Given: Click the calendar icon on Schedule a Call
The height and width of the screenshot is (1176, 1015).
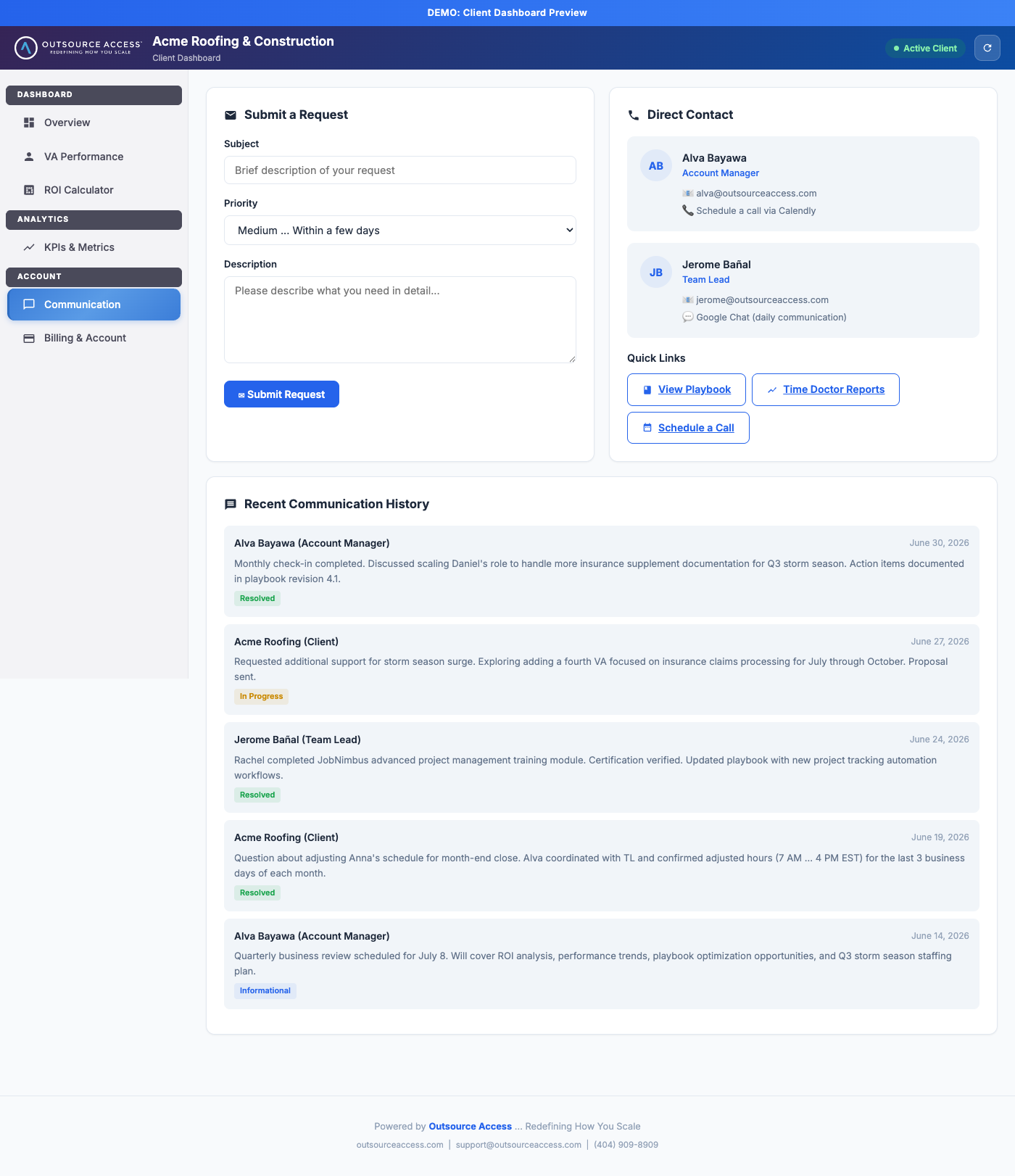Looking at the screenshot, I should [647, 428].
